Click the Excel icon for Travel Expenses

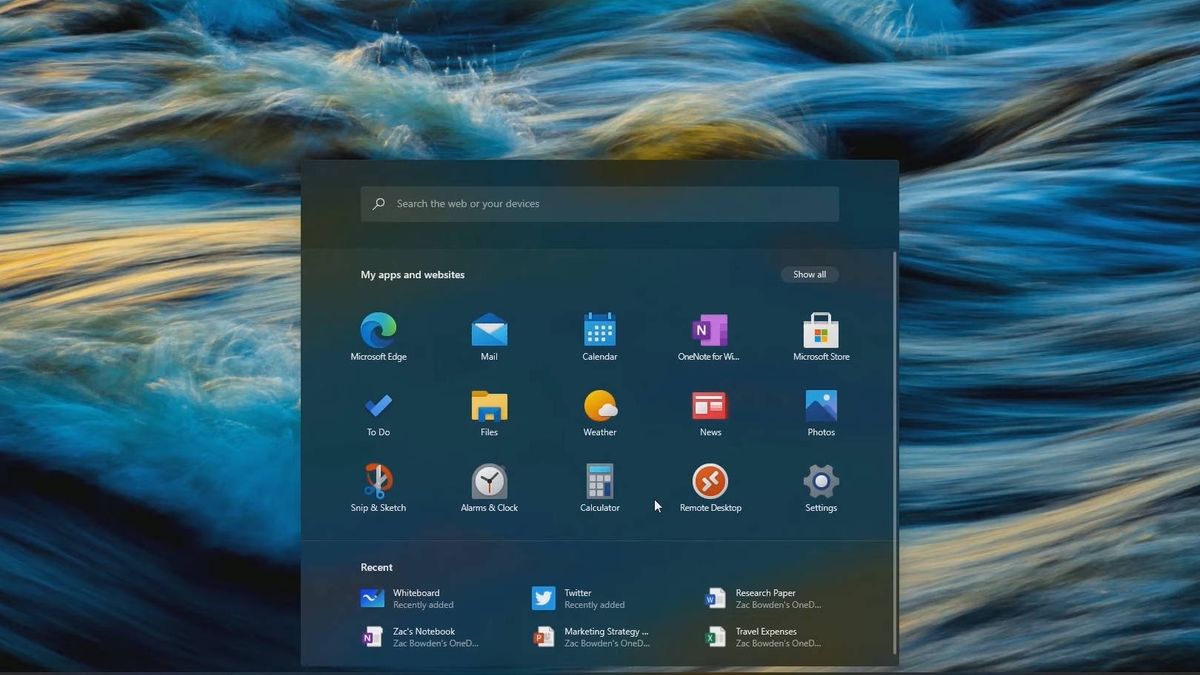click(x=715, y=637)
